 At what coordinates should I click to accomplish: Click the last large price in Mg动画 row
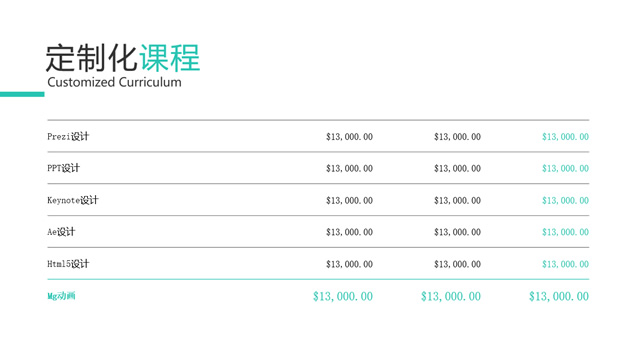tap(559, 297)
